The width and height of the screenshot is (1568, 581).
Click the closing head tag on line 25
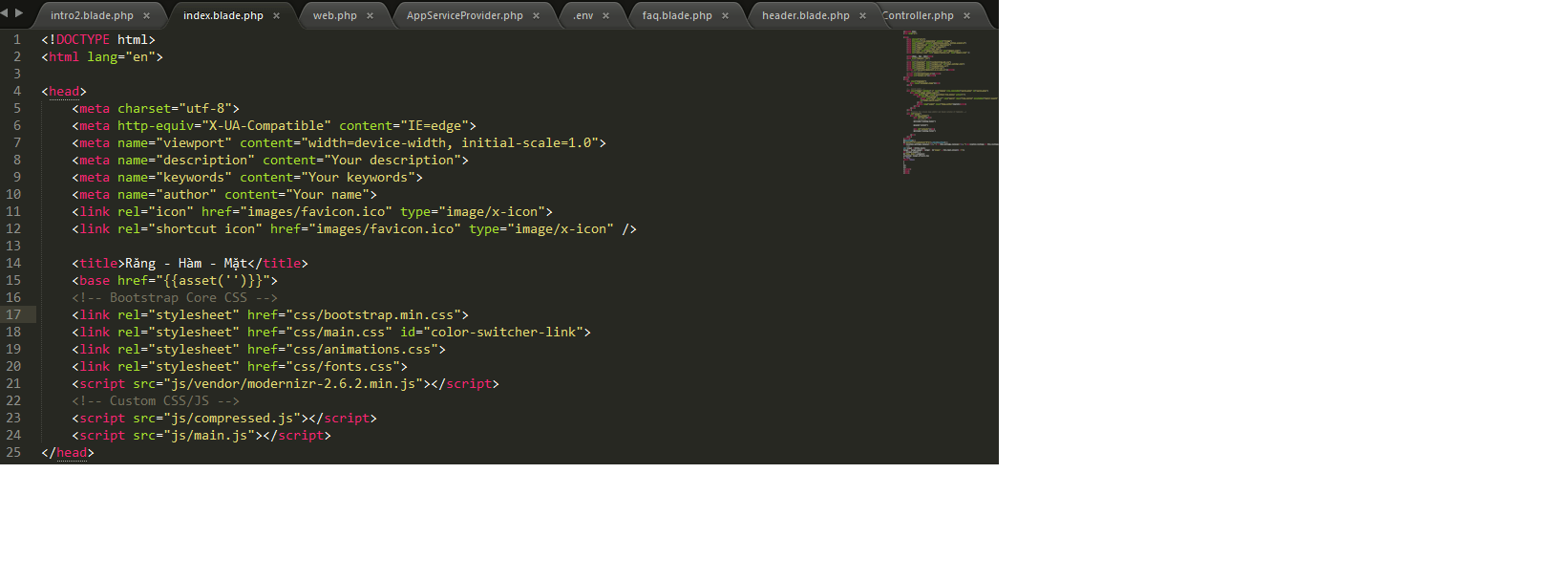click(x=68, y=452)
